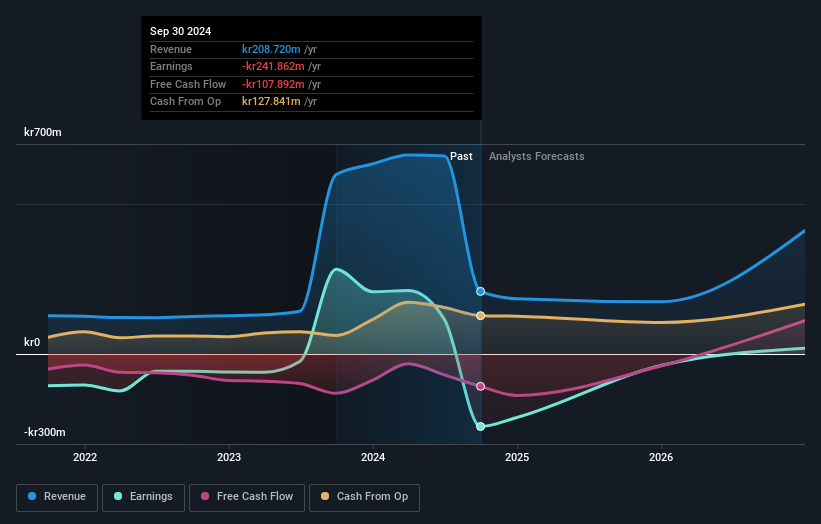This screenshot has height=524, width=821.
Task: Click the Past label in chart
Action: click(x=461, y=157)
